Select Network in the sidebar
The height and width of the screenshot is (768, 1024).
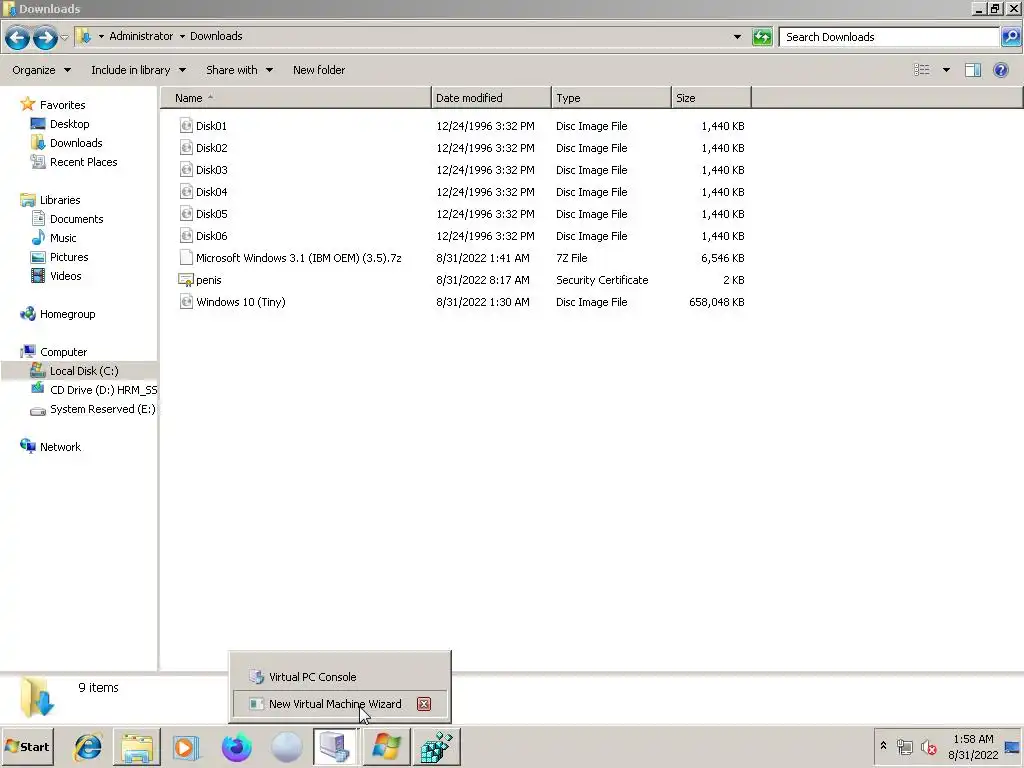(60, 447)
